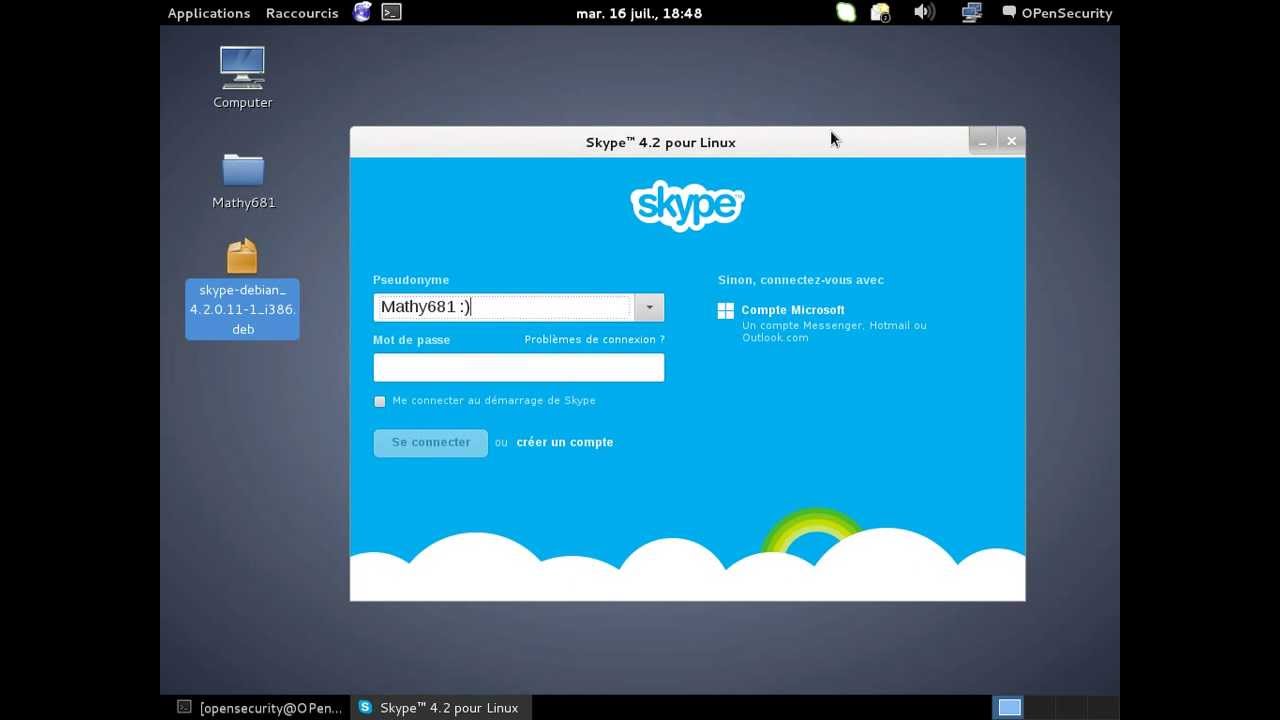Screen dimensions: 1280x720
Task: Enable Me connecter au démarrage de Skype
Action: [380, 401]
